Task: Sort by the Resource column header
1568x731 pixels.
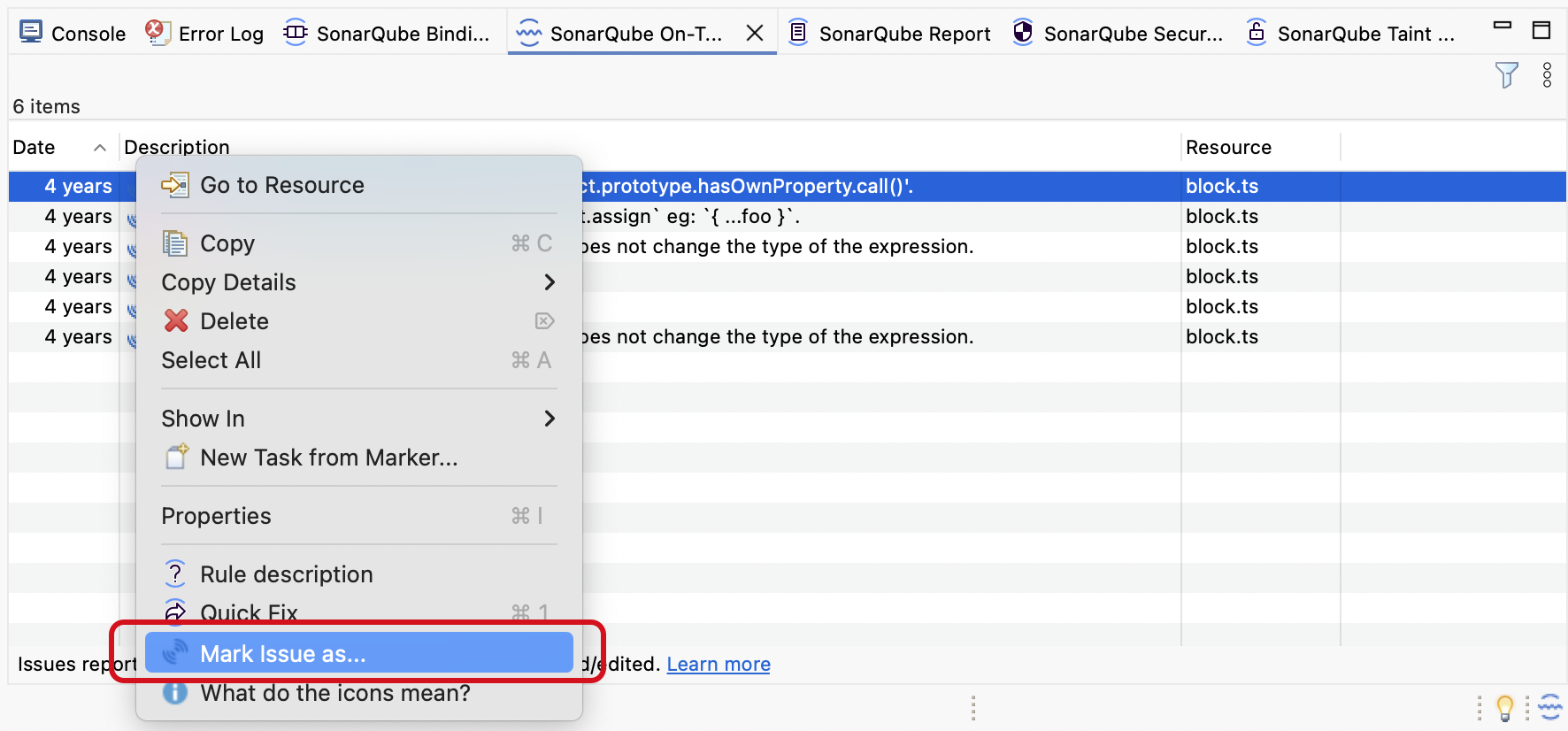Action: tap(1228, 147)
